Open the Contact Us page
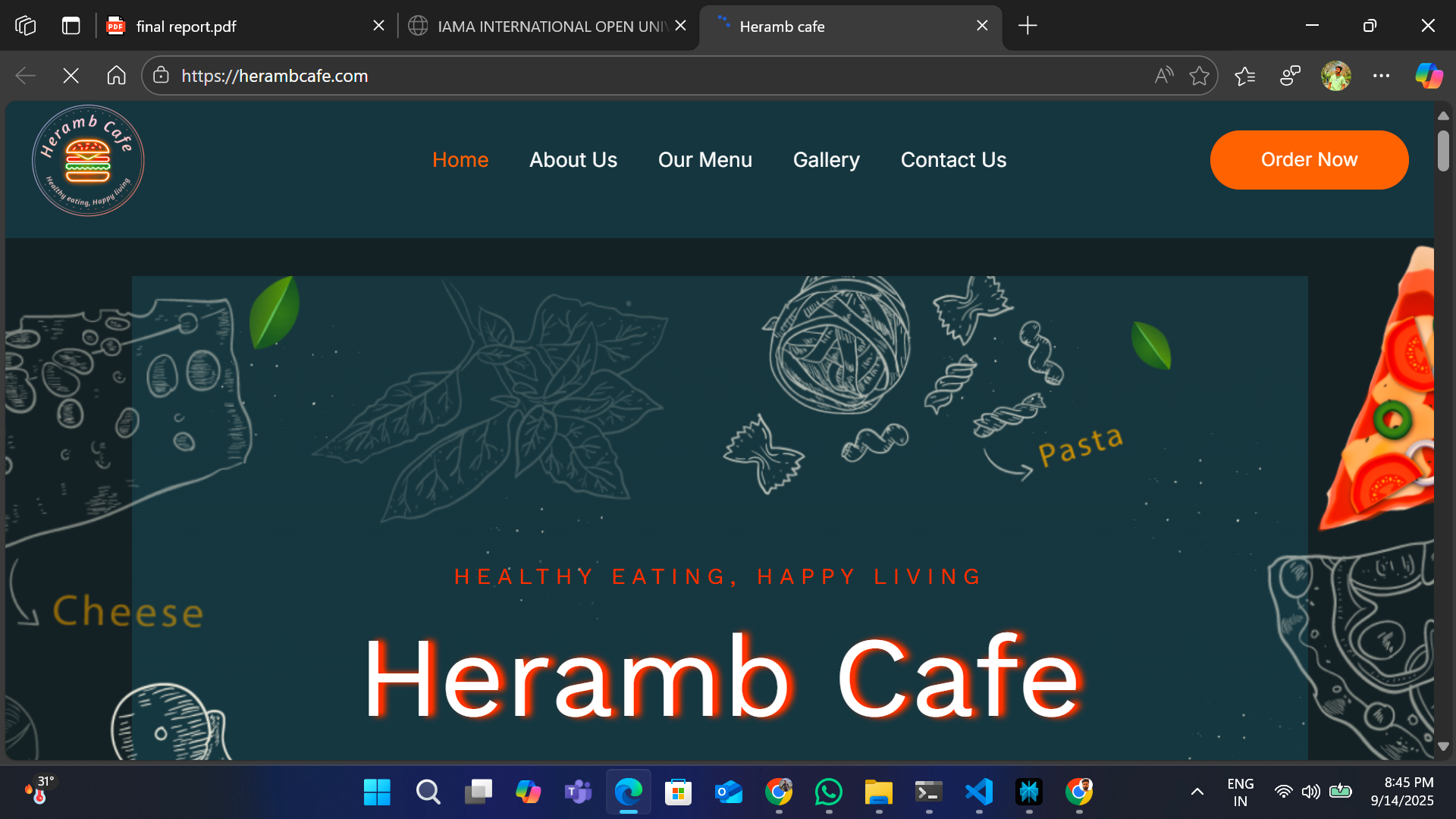This screenshot has height=819, width=1456. pos(953,160)
